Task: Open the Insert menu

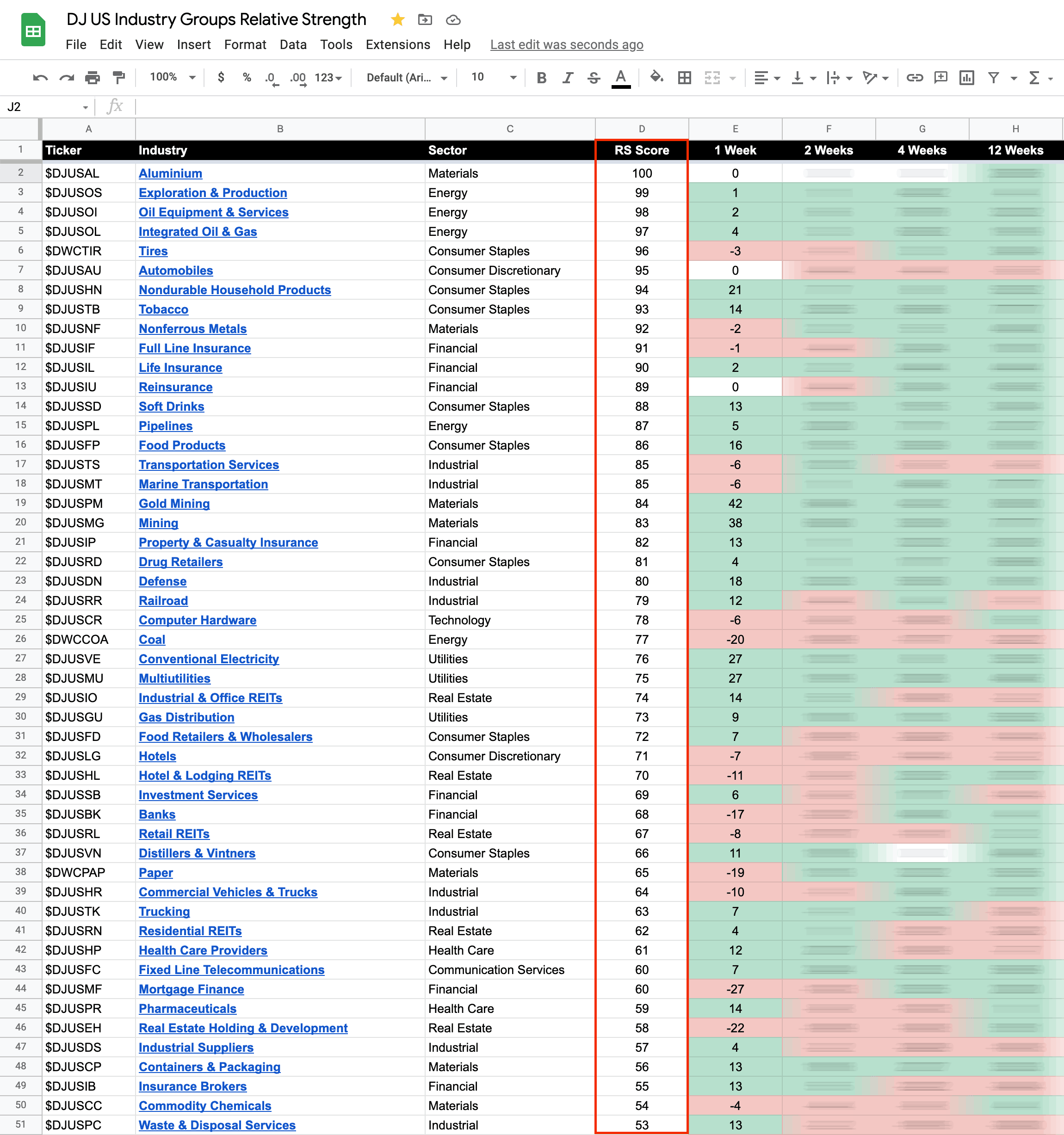Action: [194, 44]
